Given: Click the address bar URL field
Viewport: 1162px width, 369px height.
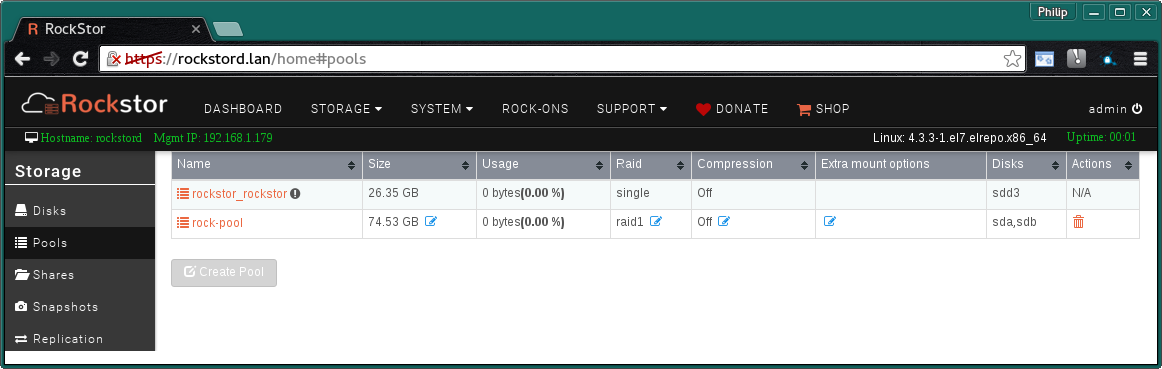Looking at the screenshot, I should pyautogui.click(x=563, y=59).
